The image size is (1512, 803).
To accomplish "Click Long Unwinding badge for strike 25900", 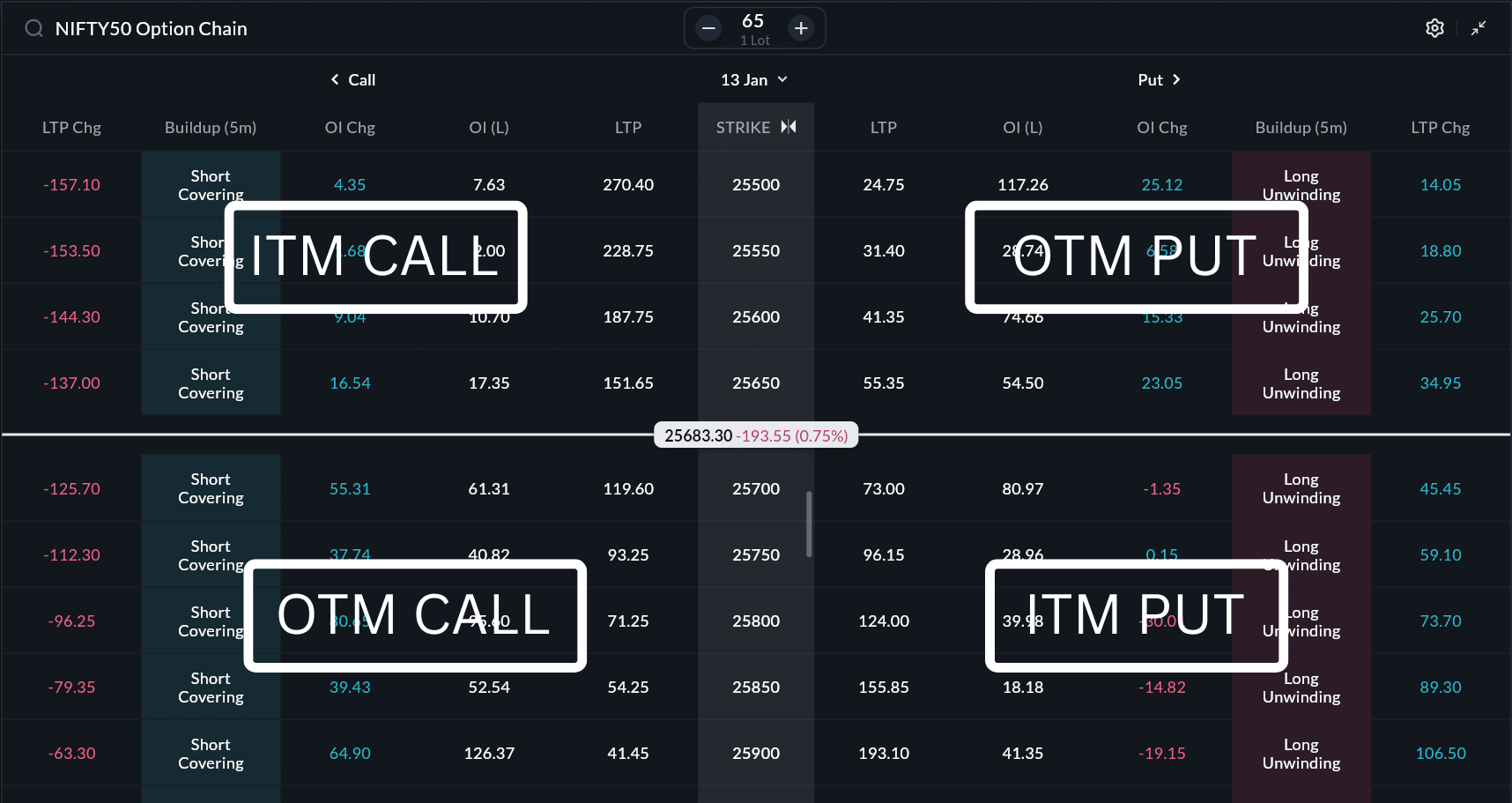I will click(1301, 753).
